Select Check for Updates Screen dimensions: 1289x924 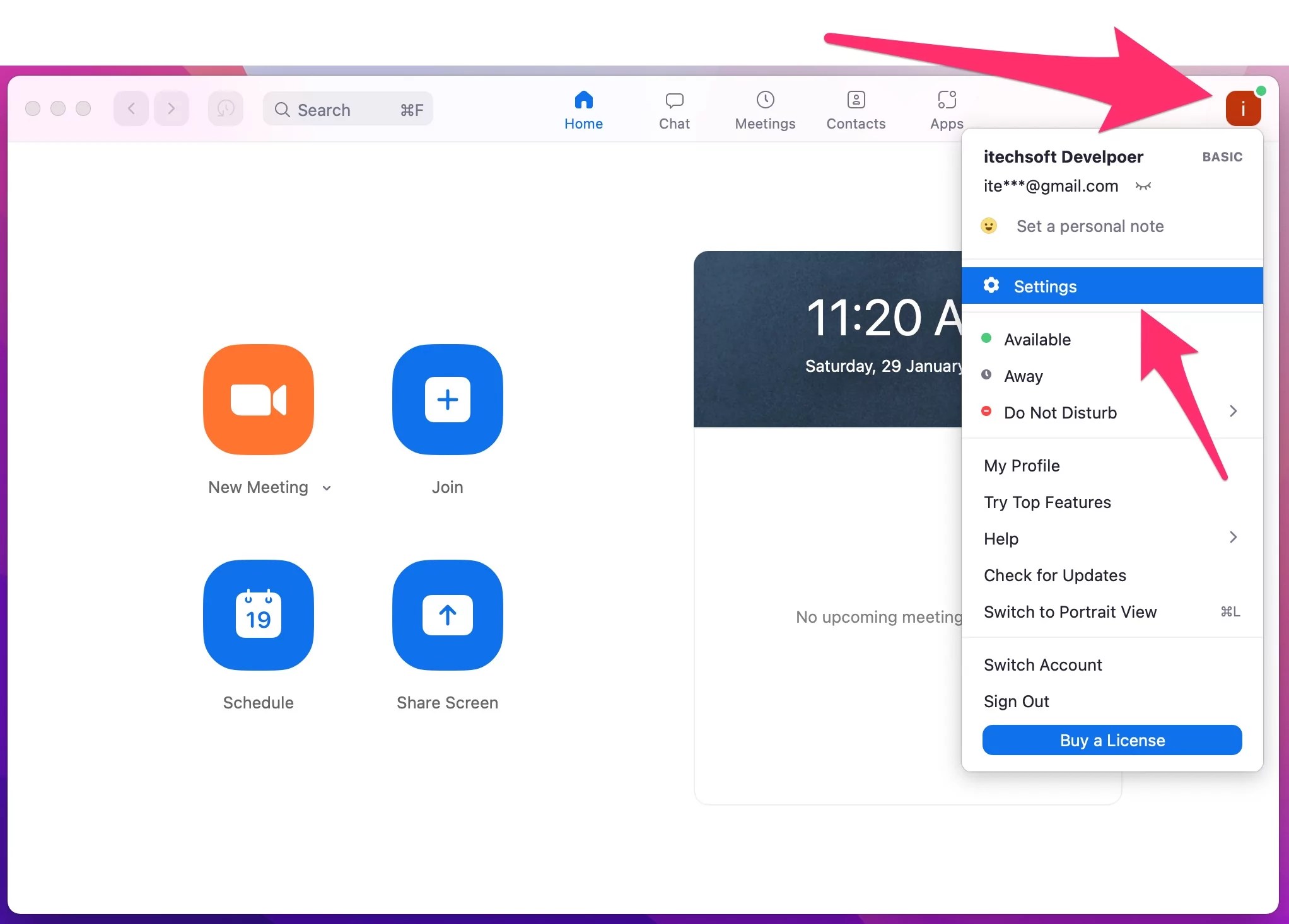(1054, 575)
